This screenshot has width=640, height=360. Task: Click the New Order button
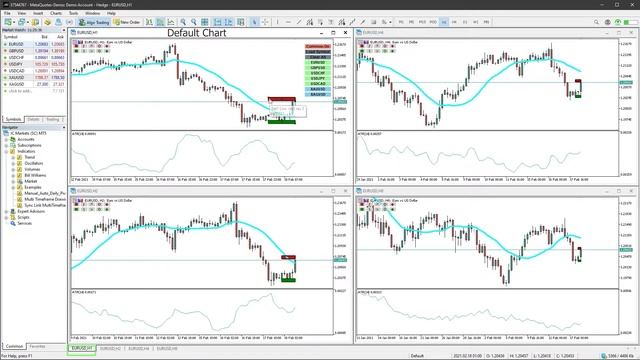[127, 22]
